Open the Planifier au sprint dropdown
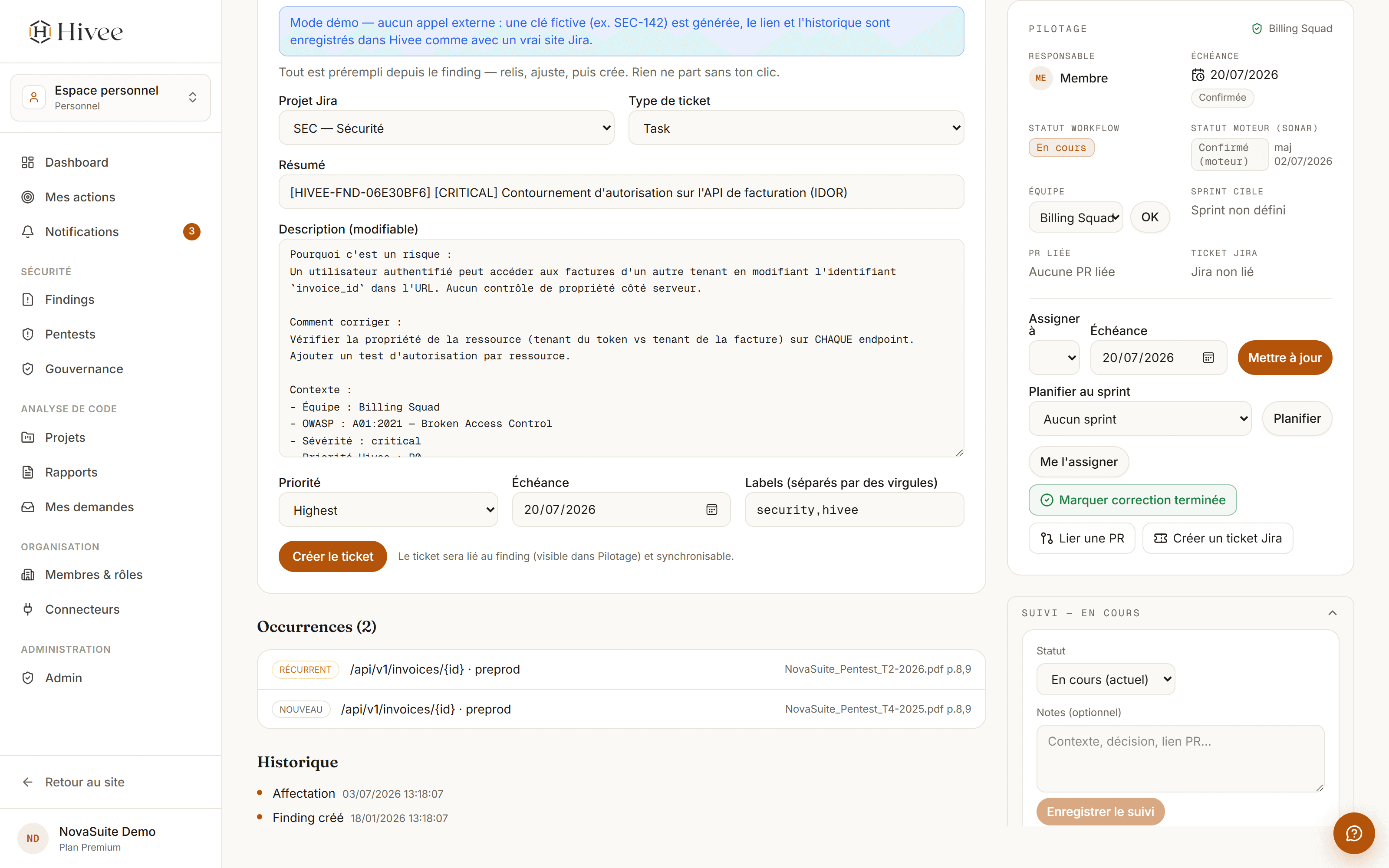The width and height of the screenshot is (1389, 868). (x=1139, y=418)
